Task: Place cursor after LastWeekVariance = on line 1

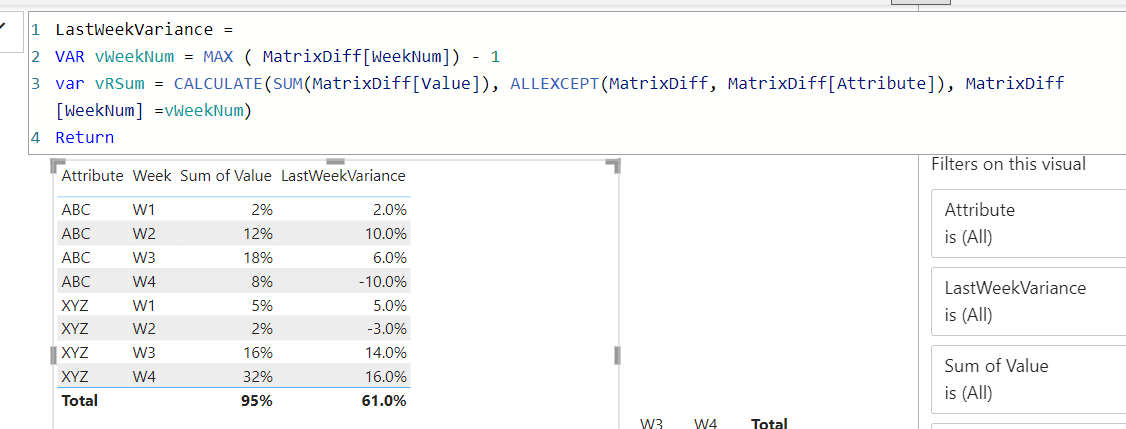Action: (x=234, y=29)
